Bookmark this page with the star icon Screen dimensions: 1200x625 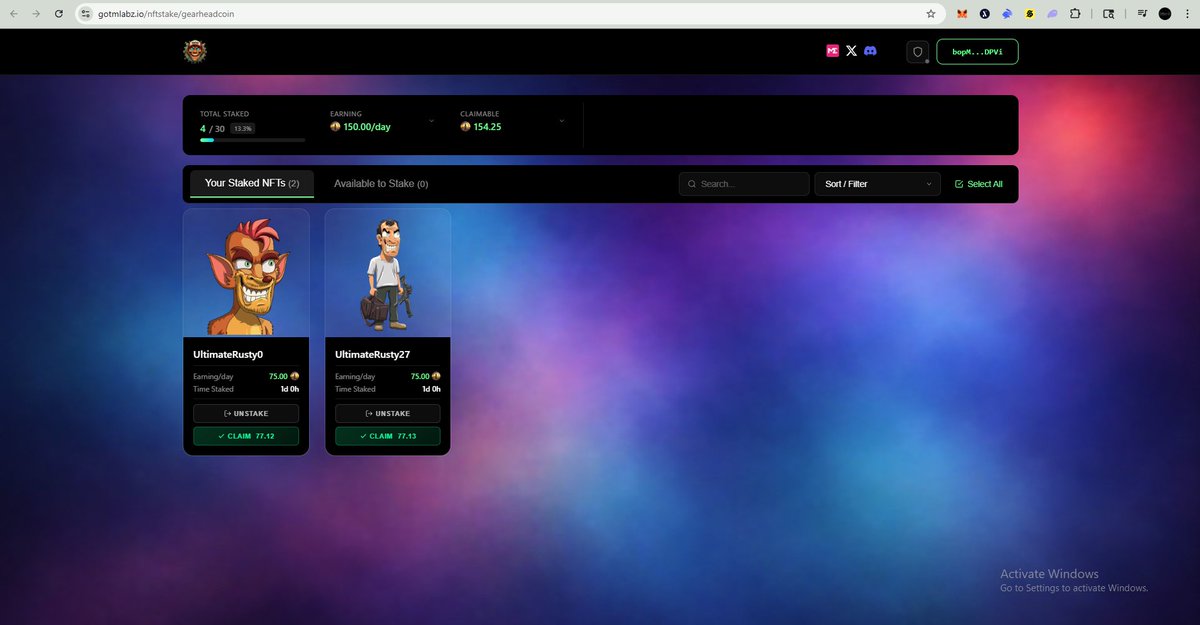(931, 14)
